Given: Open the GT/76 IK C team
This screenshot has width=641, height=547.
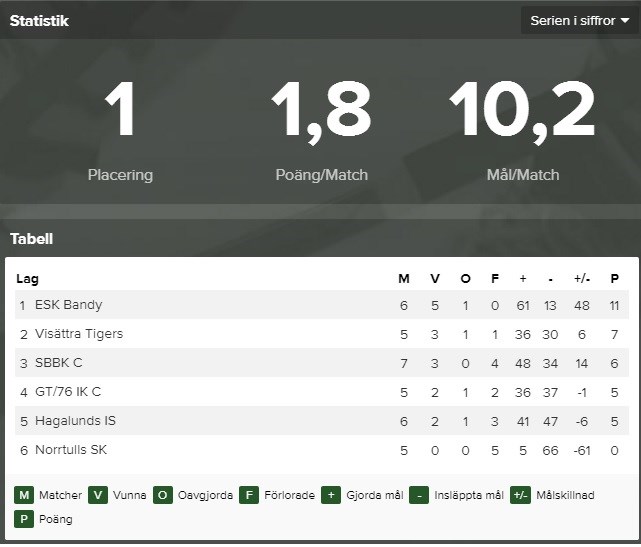Looking at the screenshot, I should point(68,392).
